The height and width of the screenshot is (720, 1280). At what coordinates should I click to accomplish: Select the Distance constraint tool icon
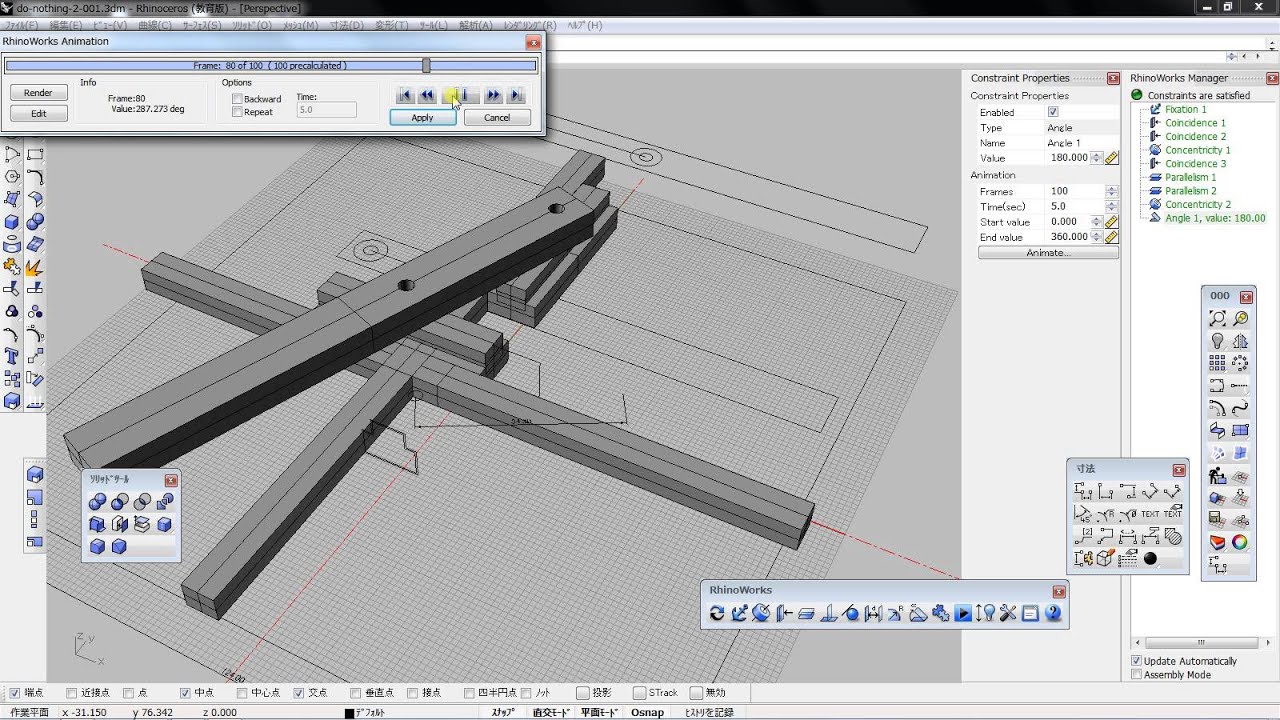tap(873, 613)
